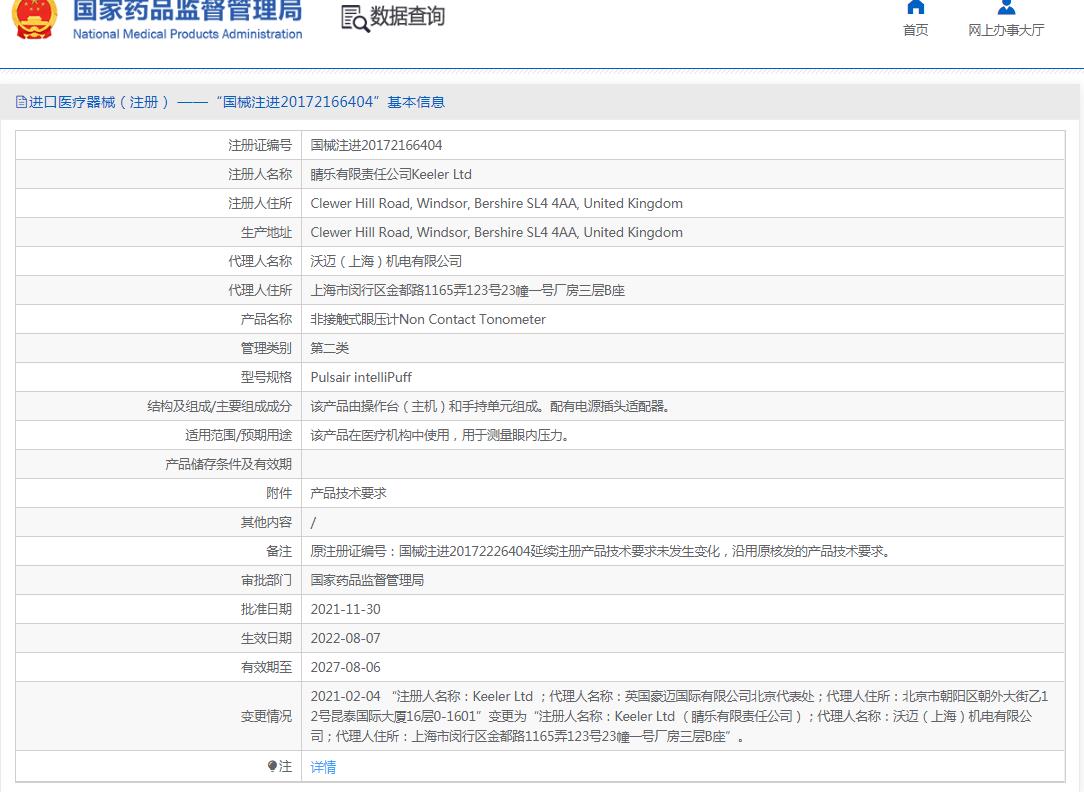Click 注册证编号 label
The height and width of the screenshot is (792, 1084).
pyautogui.click(x=260, y=145)
